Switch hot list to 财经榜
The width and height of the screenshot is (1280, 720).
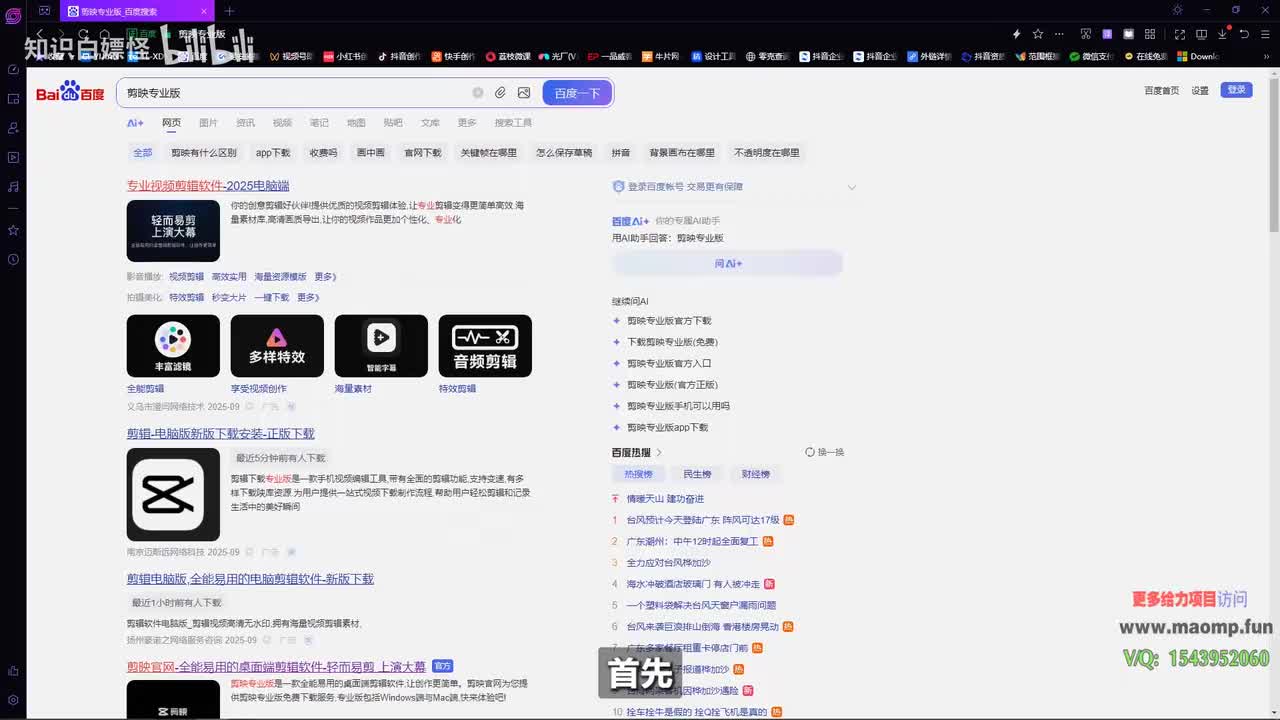756,474
